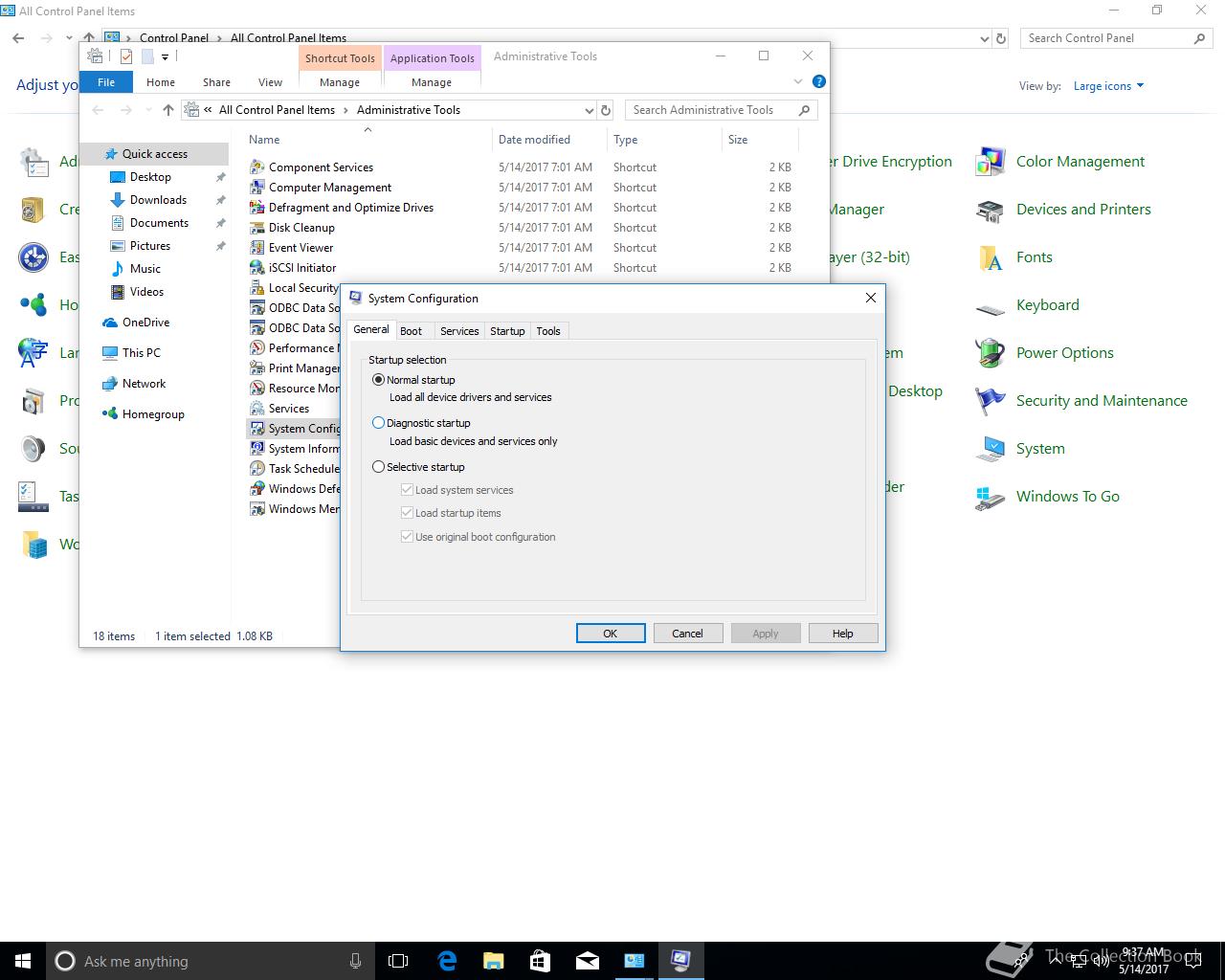Select OneDrive in the navigation pane
Screen dimensions: 1225x980
[x=145, y=323]
